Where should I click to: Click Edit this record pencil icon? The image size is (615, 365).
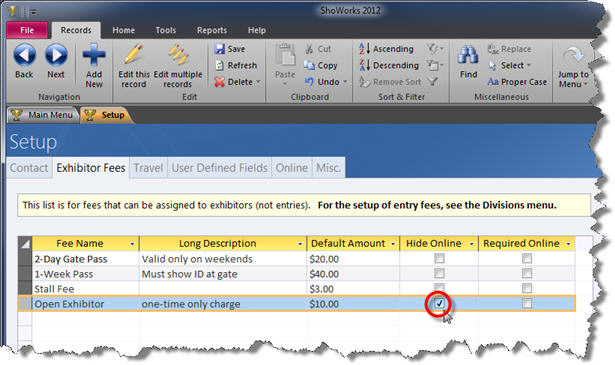click(x=133, y=54)
